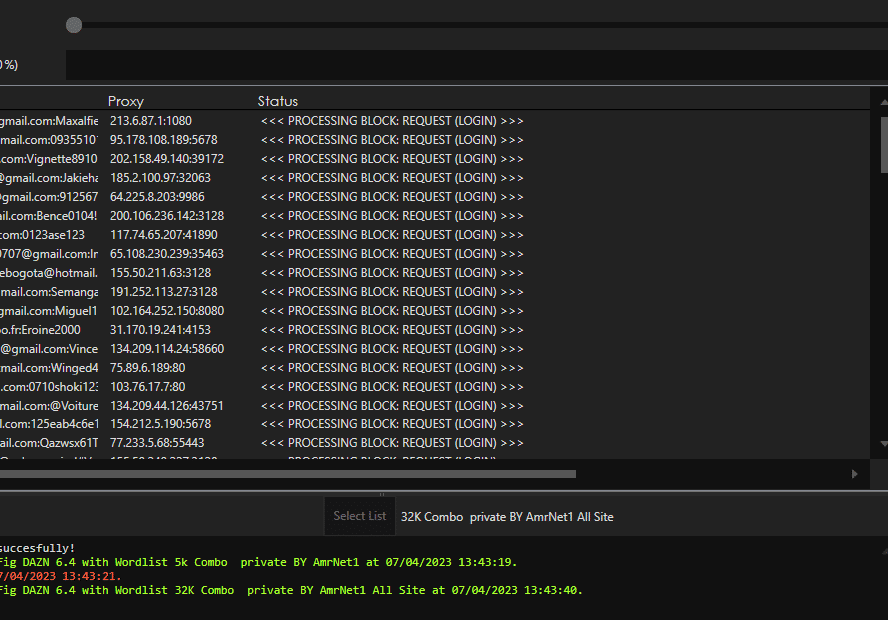Screen dimensions: 888x620
Task: Select proxy cell 77.233.5.68:55443
Action: click(157, 443)
